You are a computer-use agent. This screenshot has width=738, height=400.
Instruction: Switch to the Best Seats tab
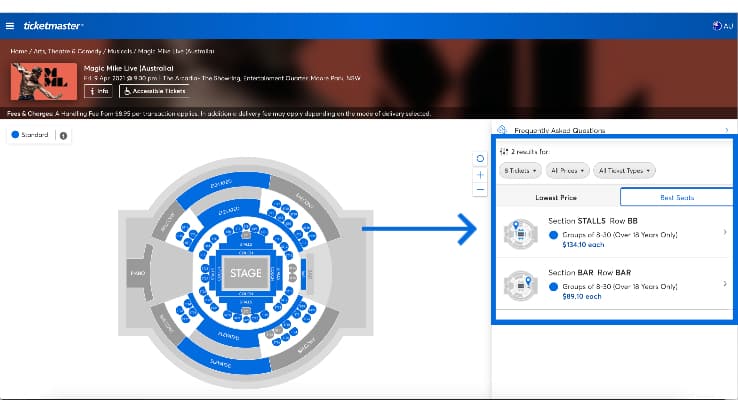click(674, 198)
